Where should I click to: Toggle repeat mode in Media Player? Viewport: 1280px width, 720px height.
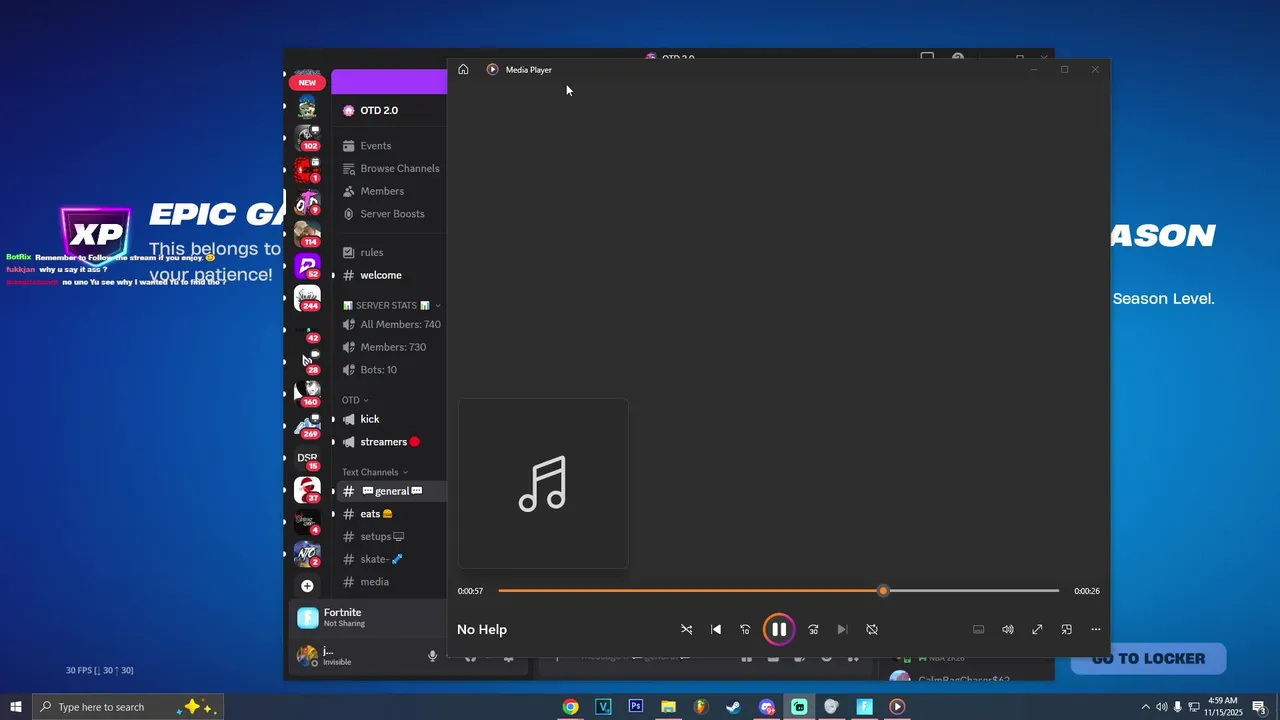[x=872, y=629]
